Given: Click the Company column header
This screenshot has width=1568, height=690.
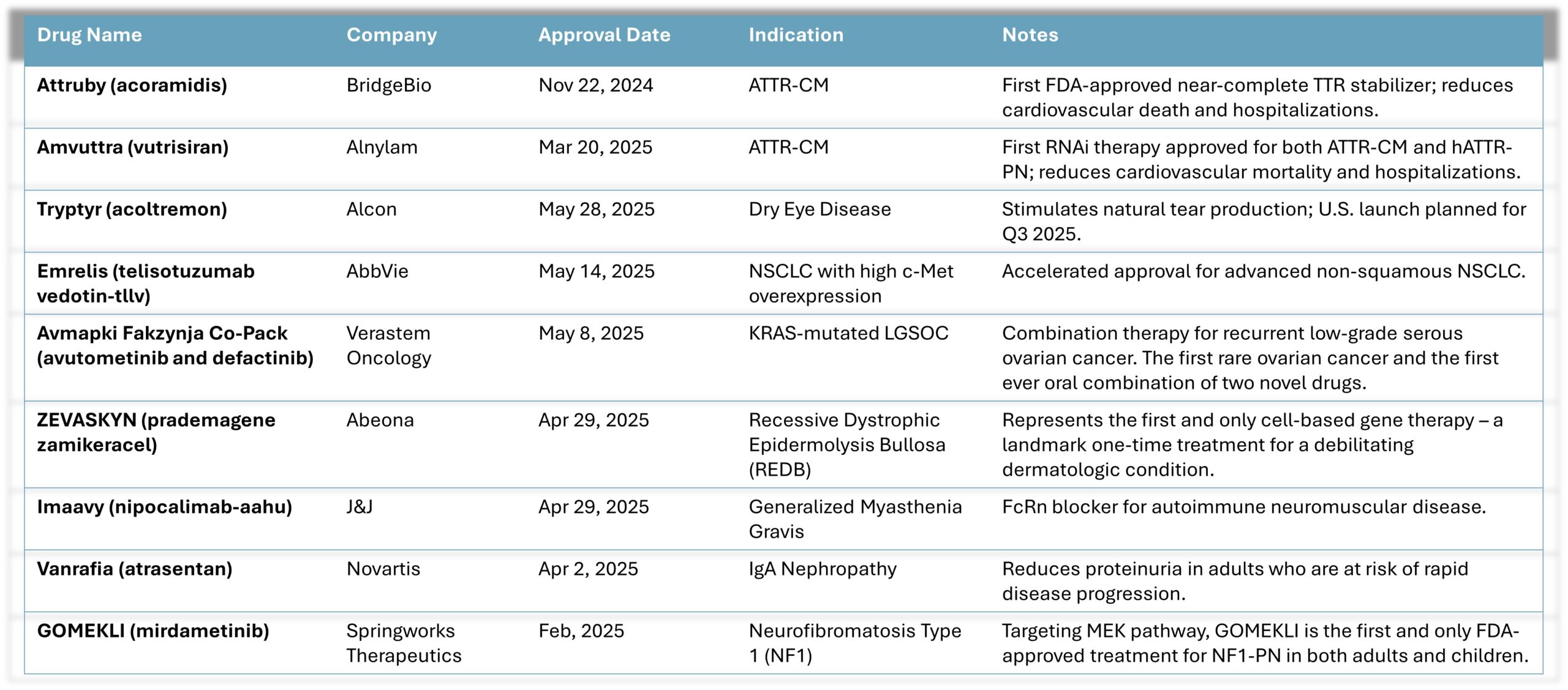Looking at the screenshot, I should 391,36.
